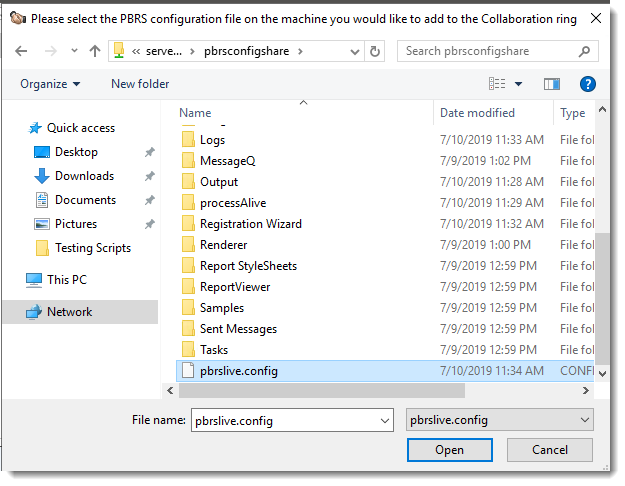Viewport: 625px width, 486px height.
Task: Open the pbrslive.config file type filter
Action: tap(499, 420)
